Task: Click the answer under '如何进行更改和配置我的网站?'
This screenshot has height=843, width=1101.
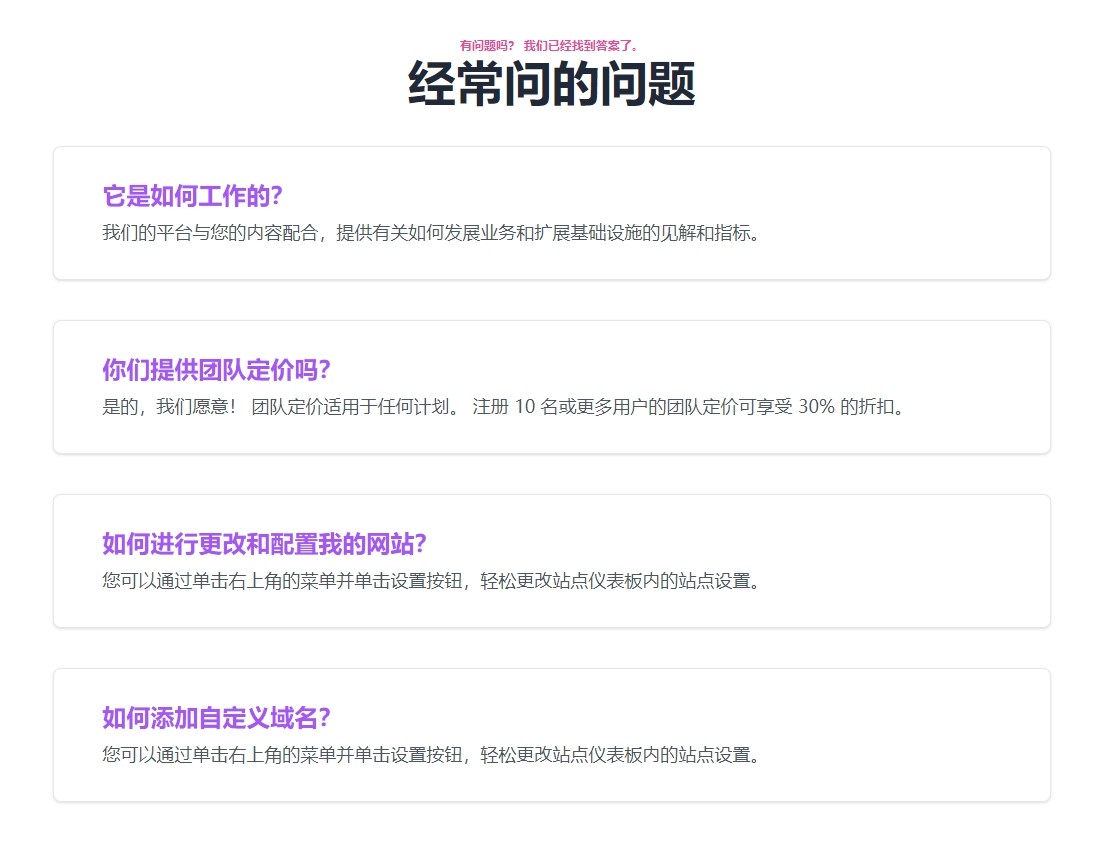Action: coord(432,581)
